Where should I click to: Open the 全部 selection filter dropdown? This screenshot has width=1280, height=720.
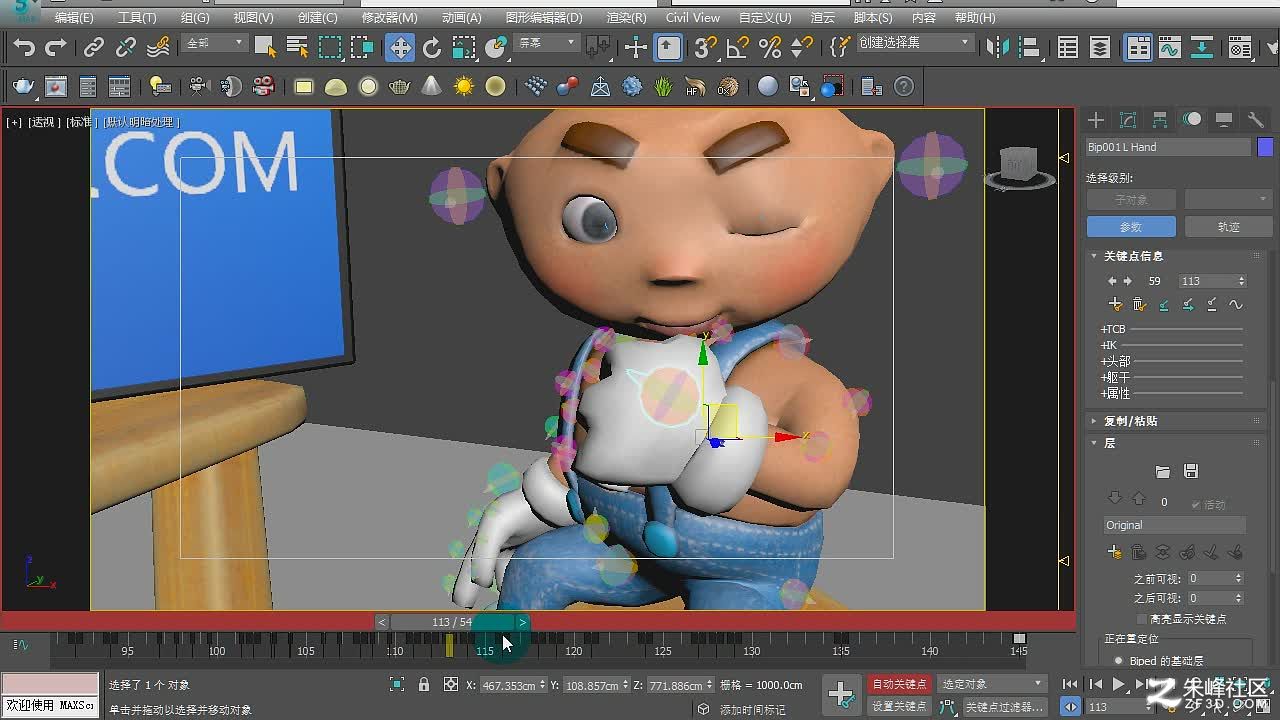click(214, 43)
